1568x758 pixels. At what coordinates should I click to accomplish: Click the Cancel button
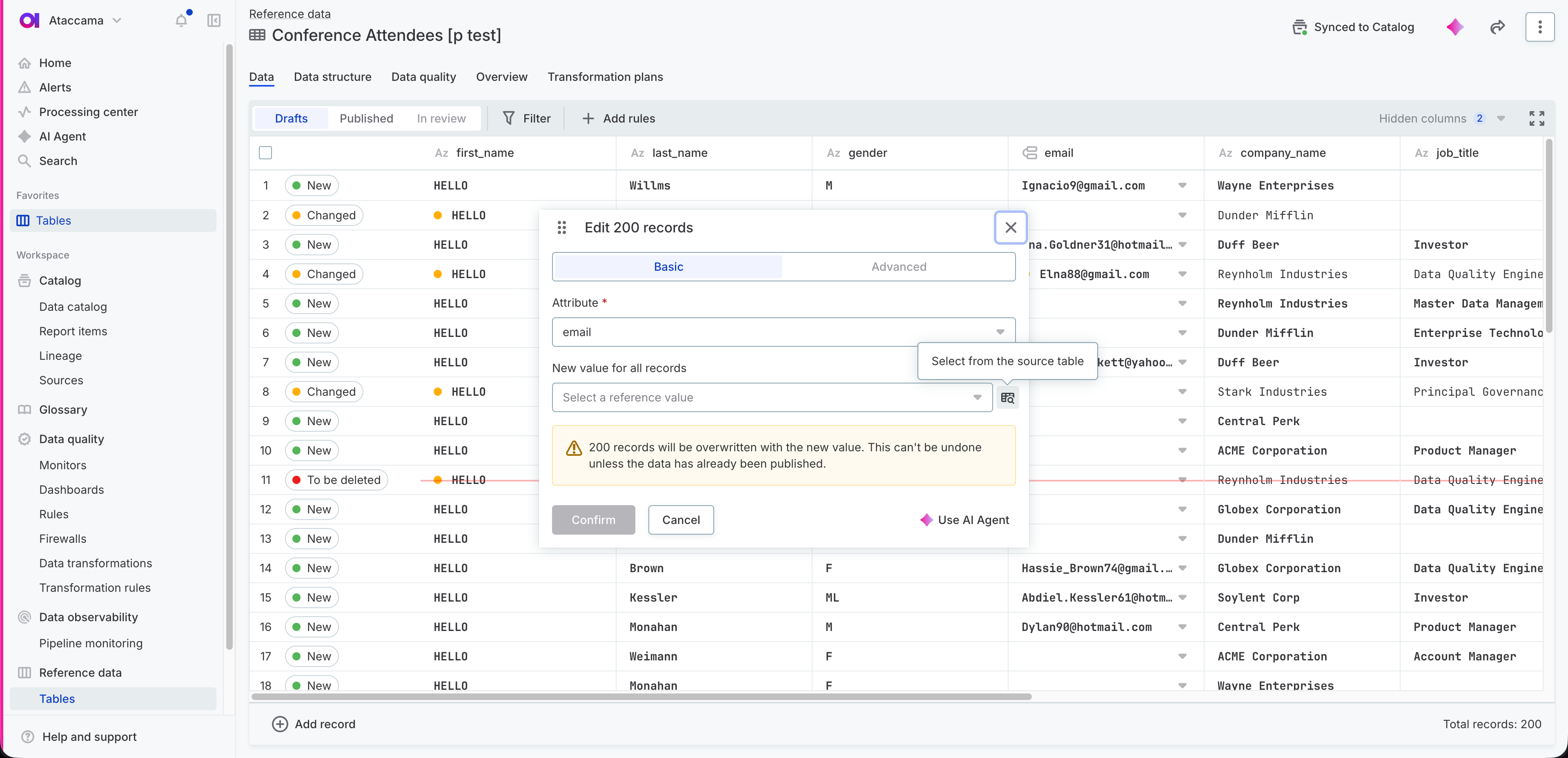pos(681,519)
